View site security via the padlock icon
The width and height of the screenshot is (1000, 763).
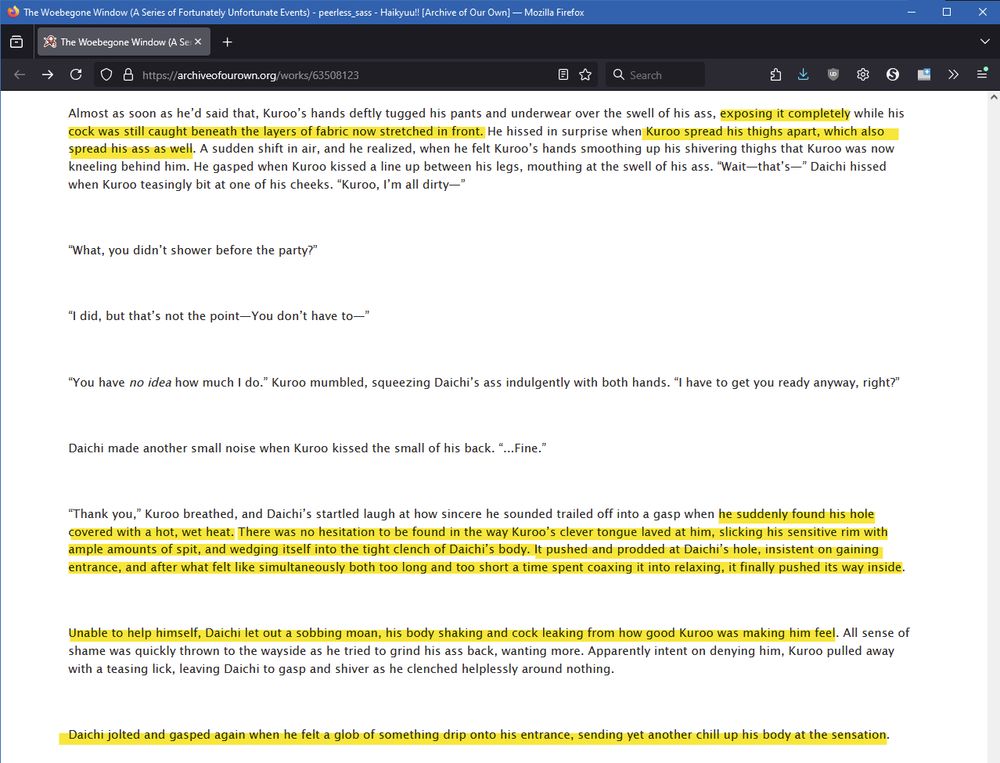coord(126,74)
